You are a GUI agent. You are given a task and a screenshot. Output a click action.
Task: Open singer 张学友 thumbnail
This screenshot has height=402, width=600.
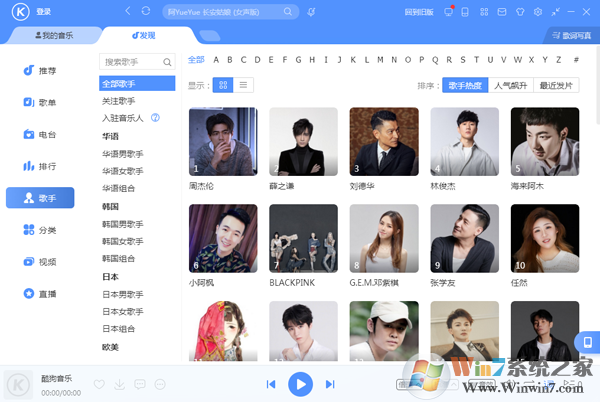coord(465,238)
